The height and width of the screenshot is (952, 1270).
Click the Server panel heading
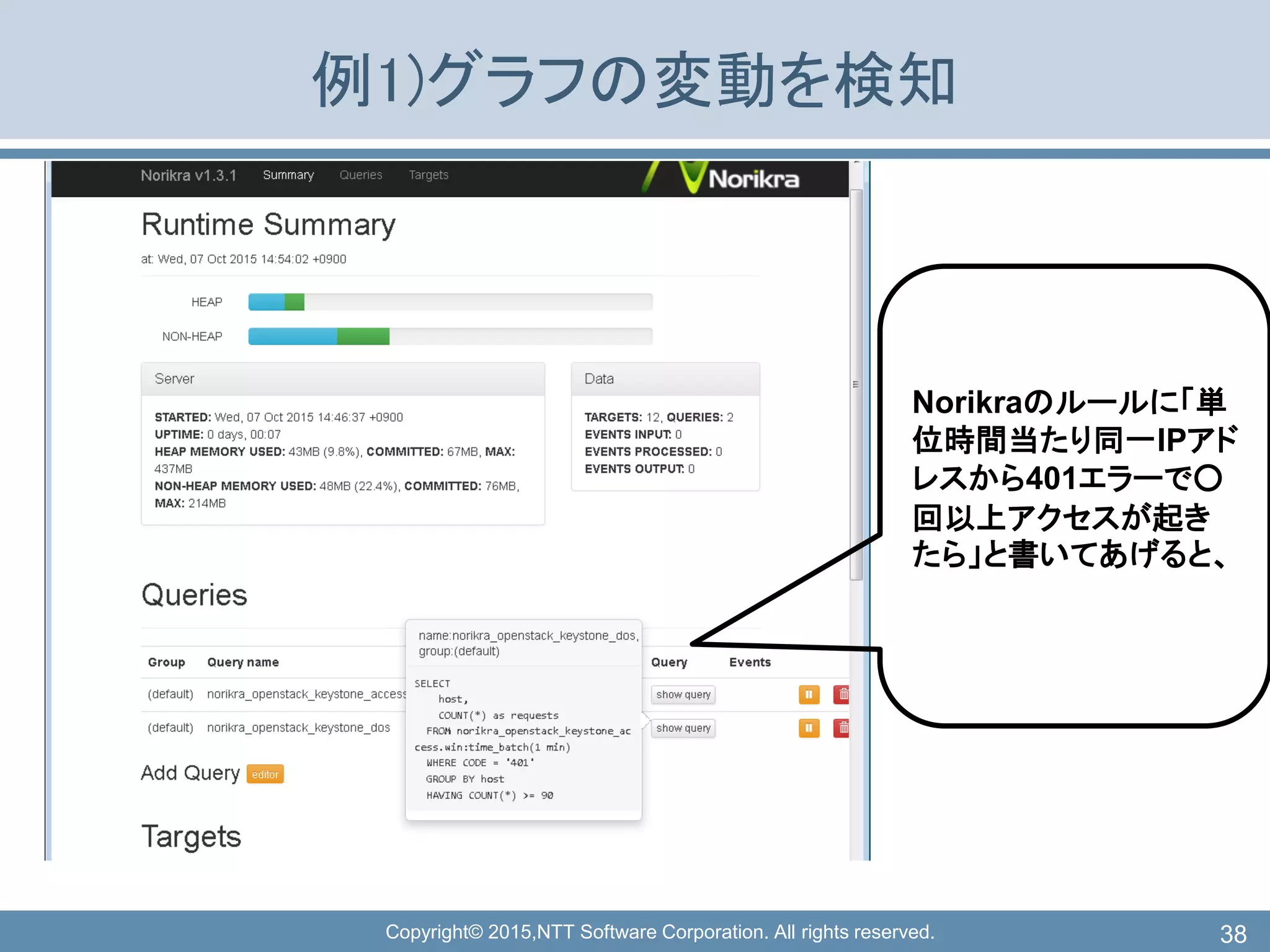coord(343,379)
